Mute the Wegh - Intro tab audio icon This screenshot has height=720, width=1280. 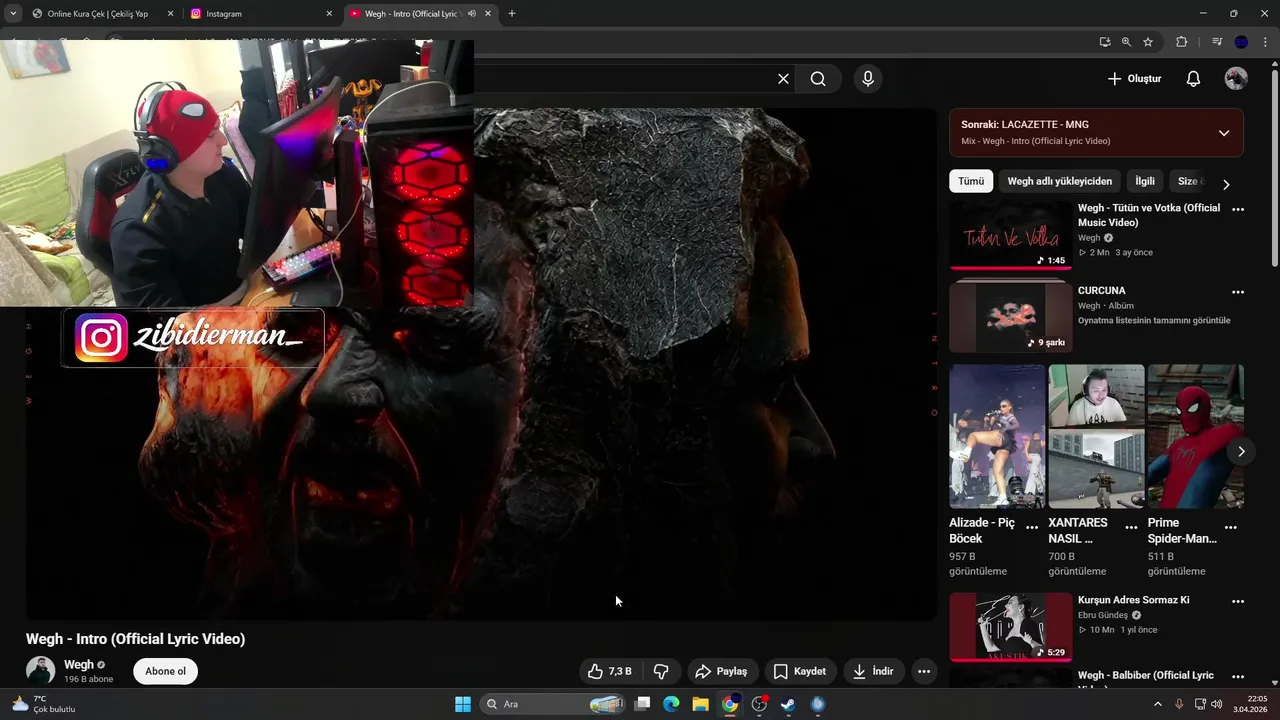pyautogui.click(x=472, y=14)
